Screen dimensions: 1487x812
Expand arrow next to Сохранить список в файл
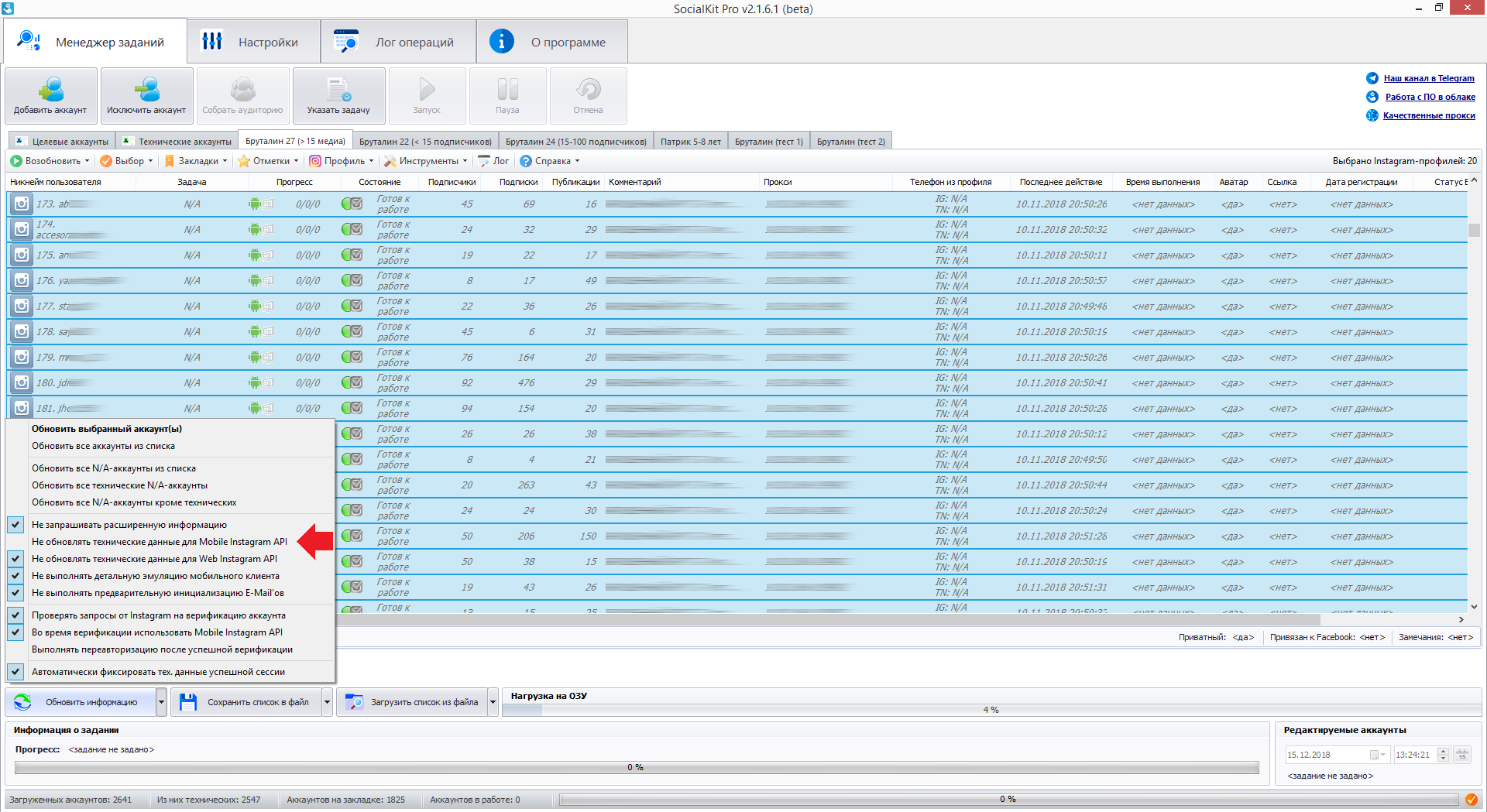327,702
